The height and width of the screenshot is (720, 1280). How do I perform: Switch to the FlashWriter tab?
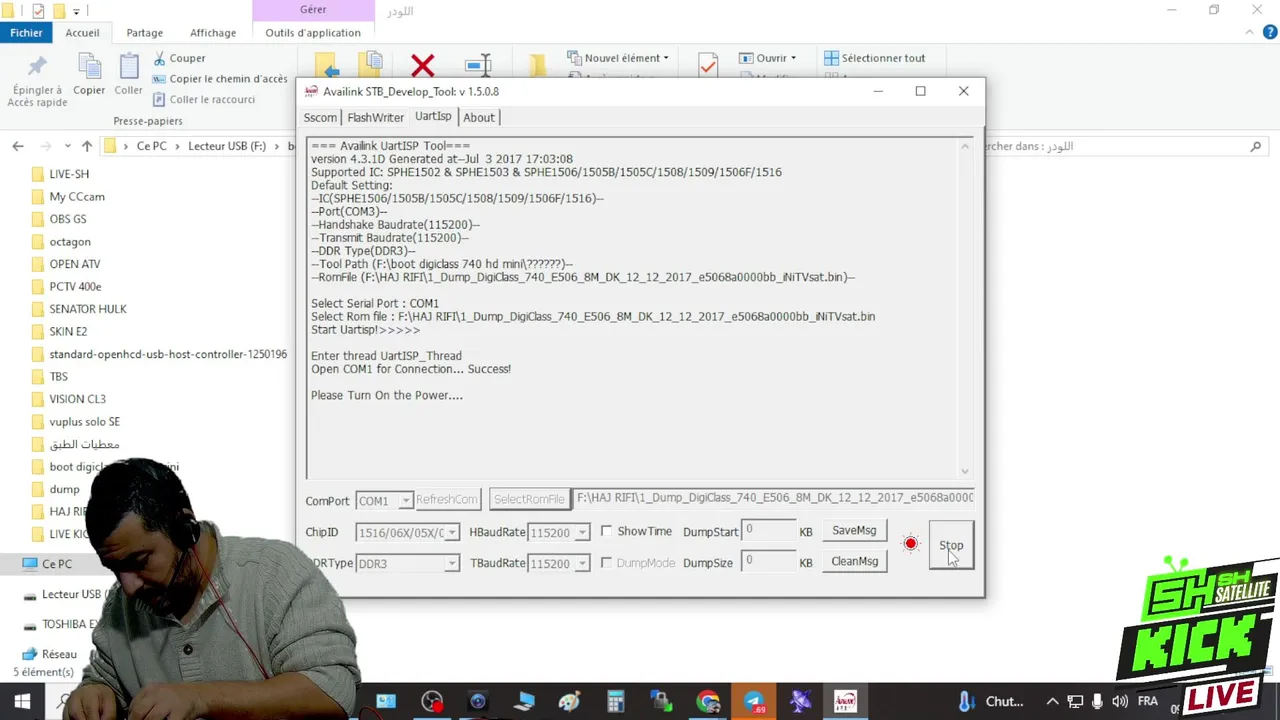(375, 117)
